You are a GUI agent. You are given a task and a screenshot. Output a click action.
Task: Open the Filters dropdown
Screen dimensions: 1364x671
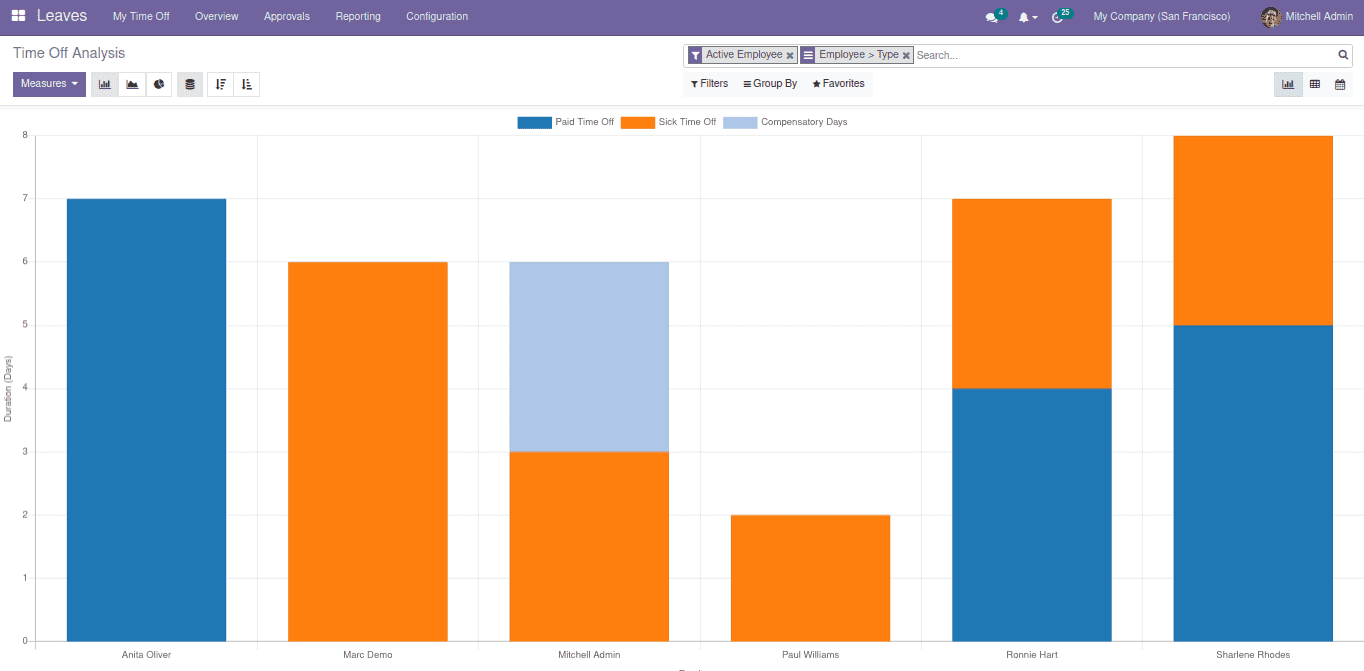pos(709,84)
